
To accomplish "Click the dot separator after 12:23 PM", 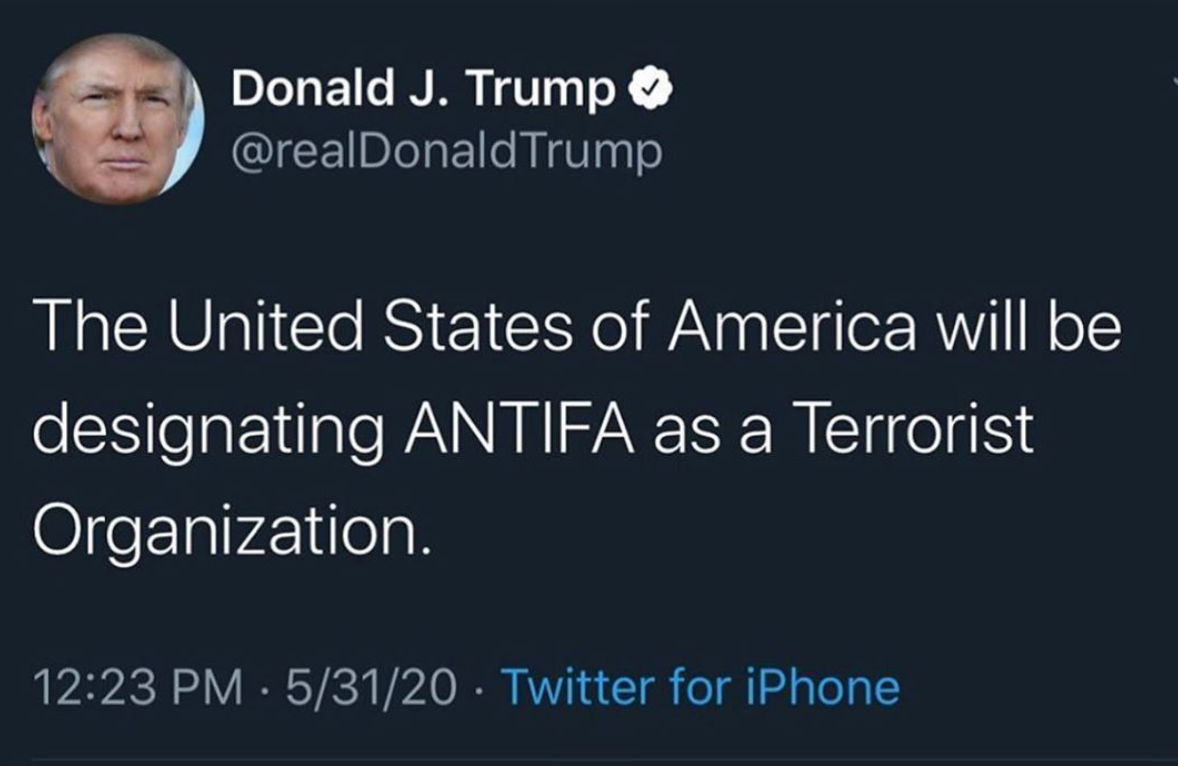I will [x=263, y=688].
